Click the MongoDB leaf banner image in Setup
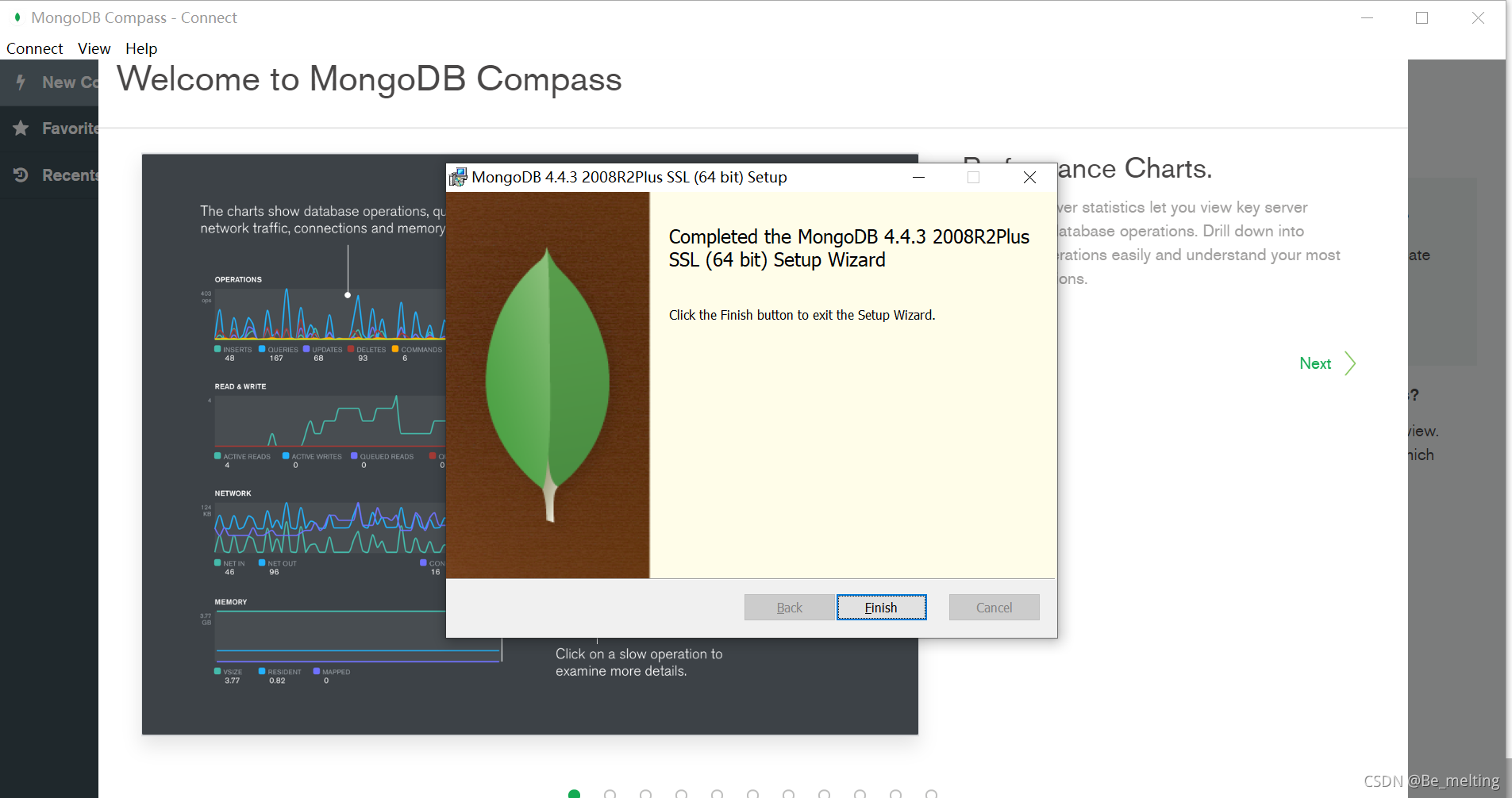Image resolution: width=1512 pixels, height=798 pixels. [x=548, y=385]
